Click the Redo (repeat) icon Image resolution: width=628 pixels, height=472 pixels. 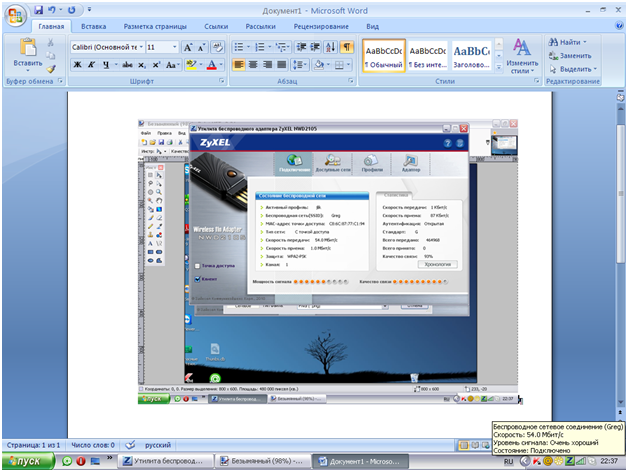pos(71,10)
